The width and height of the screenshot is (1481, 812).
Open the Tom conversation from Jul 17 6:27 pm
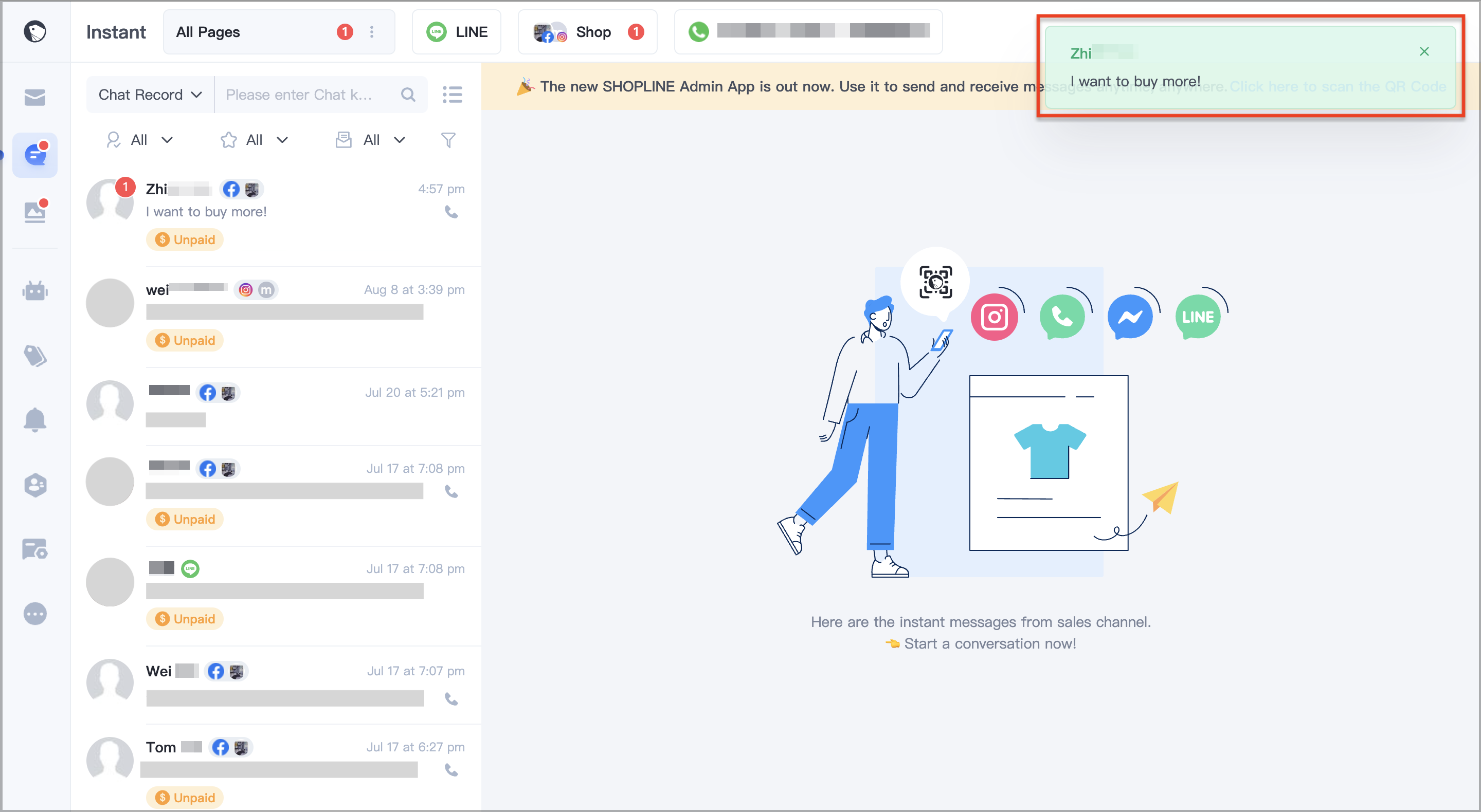point(276,768)
